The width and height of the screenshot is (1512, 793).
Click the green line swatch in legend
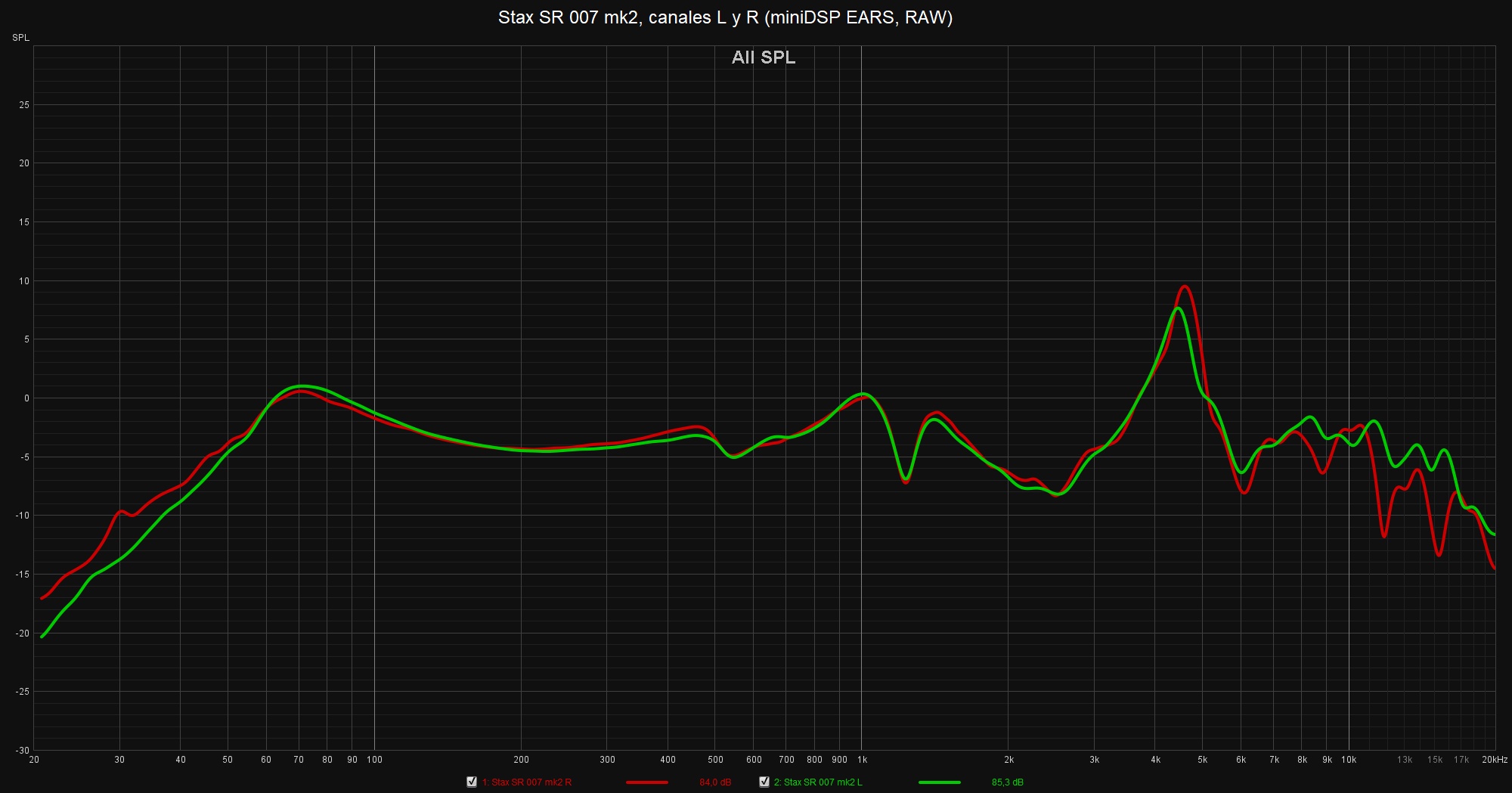click(x=939, y=782)
